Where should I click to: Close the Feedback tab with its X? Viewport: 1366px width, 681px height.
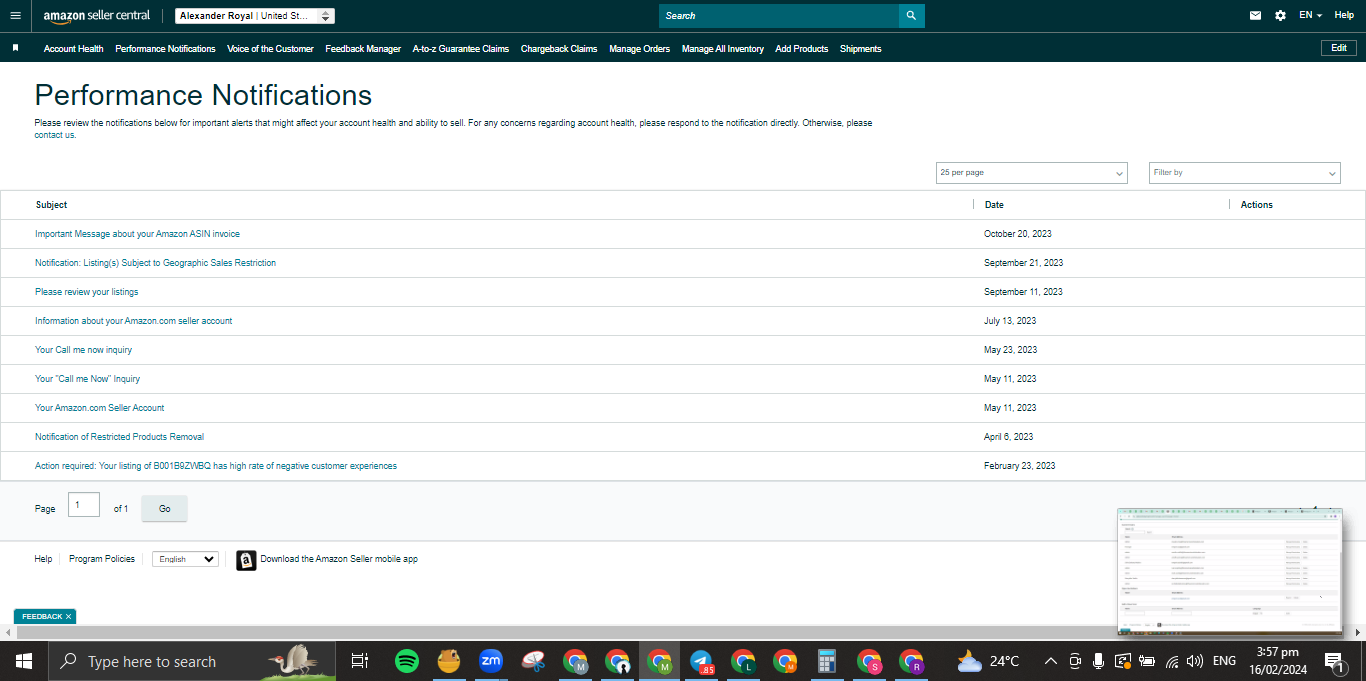click(x=68, y=617)
